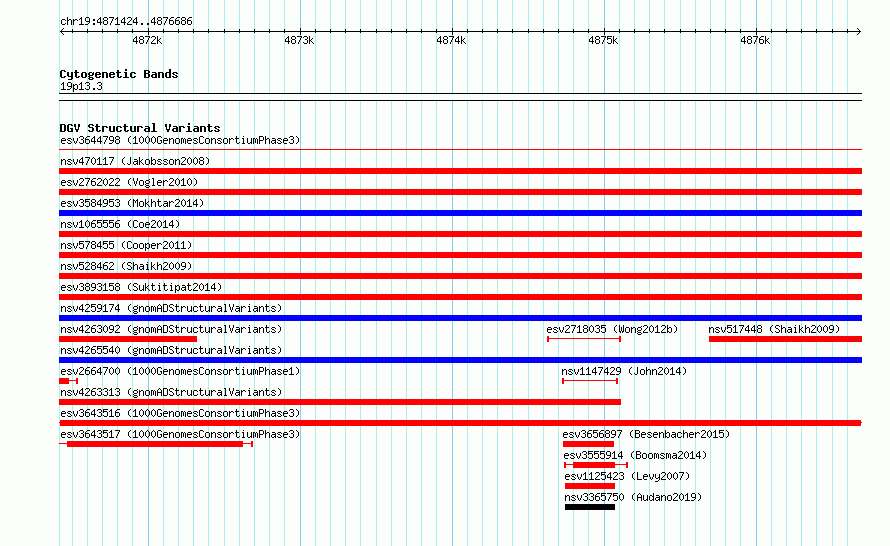
Task: Select the esv2718035 Wong2012b interval glyph
Action: (x=584, y=339)
